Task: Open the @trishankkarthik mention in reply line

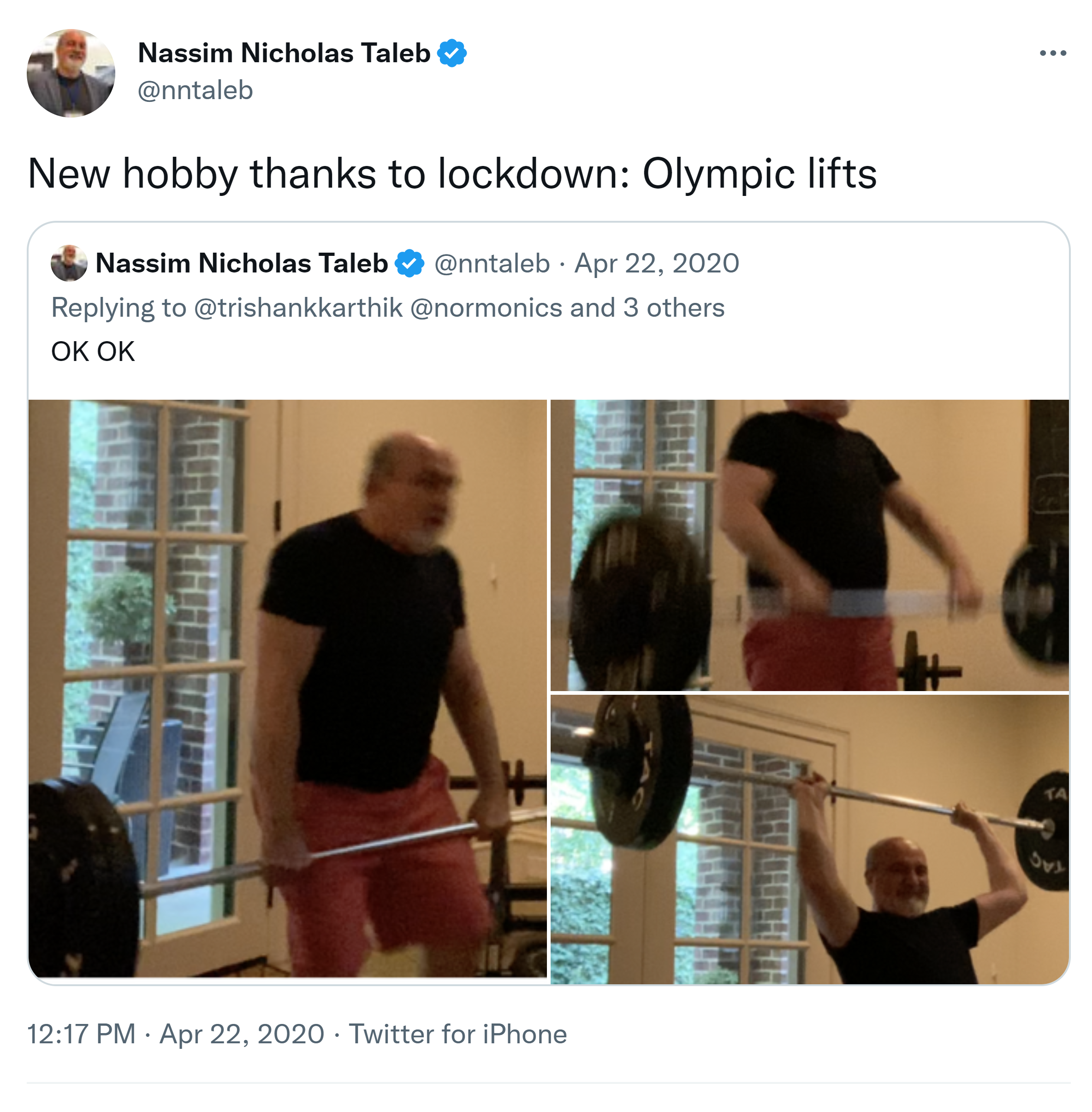Action: 298,308
